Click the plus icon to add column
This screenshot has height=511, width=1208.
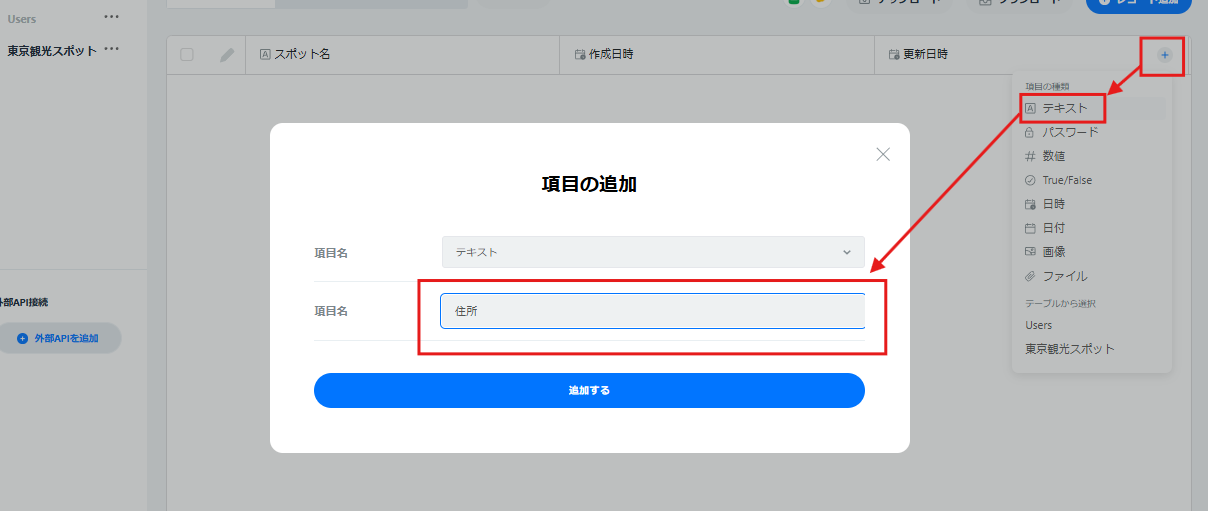[x=1165, y=55]
